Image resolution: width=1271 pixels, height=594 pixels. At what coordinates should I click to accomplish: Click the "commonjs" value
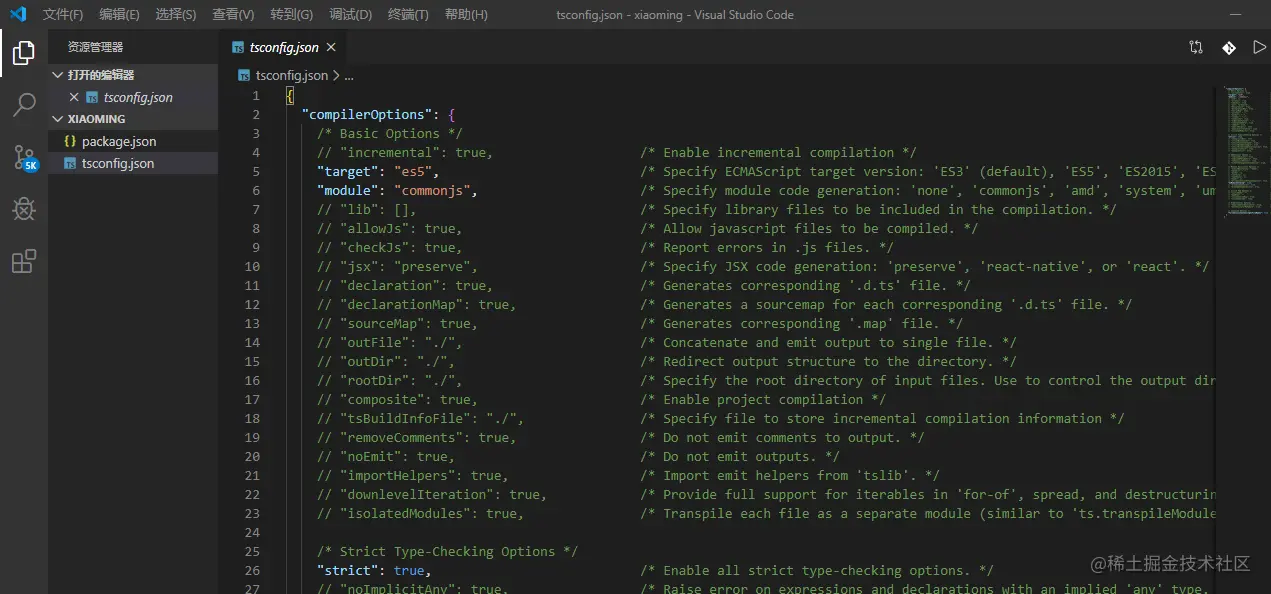click(x=433, y=190)
